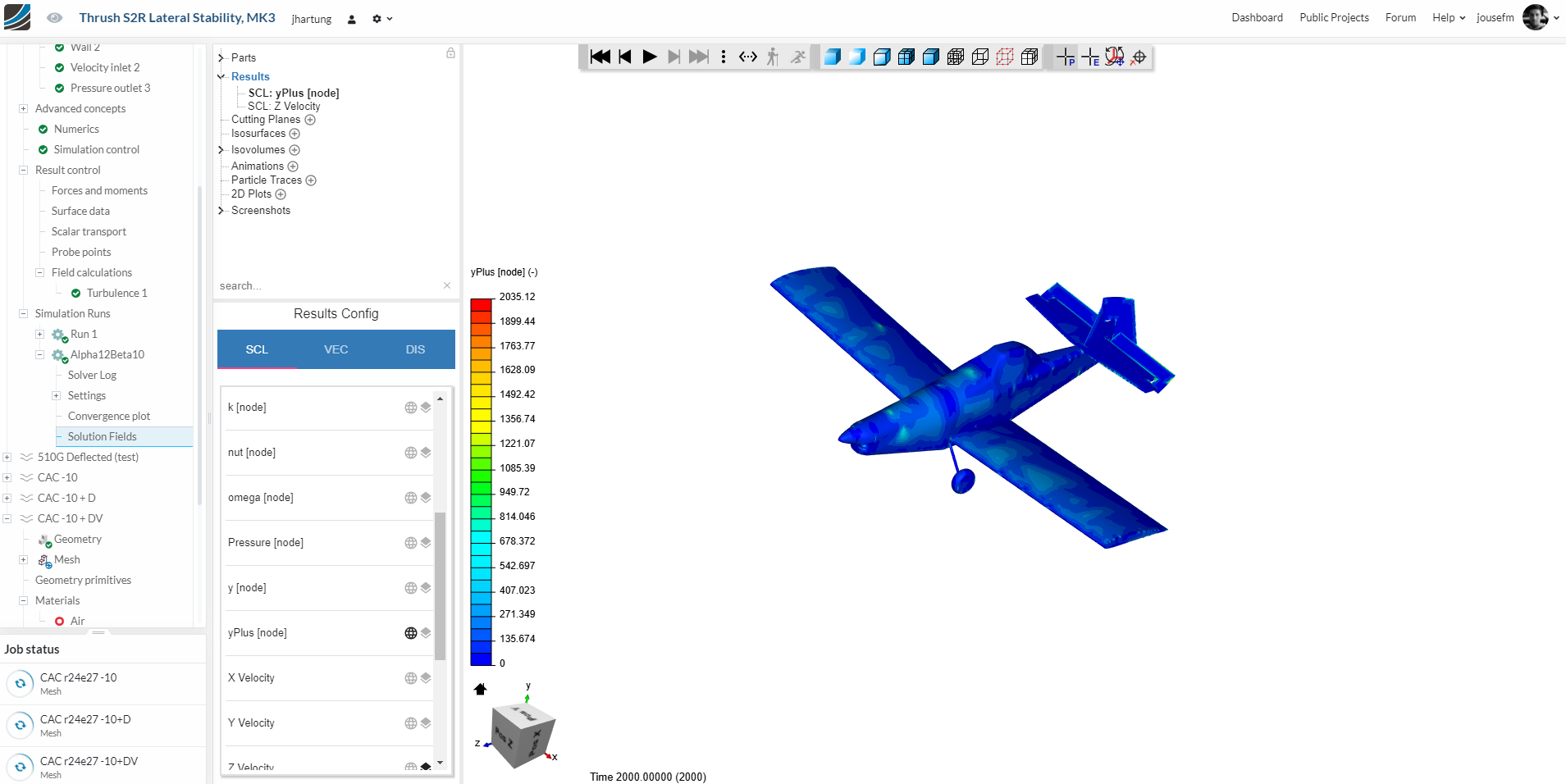Toggle layers icon for y [node] field

point(426,588)
